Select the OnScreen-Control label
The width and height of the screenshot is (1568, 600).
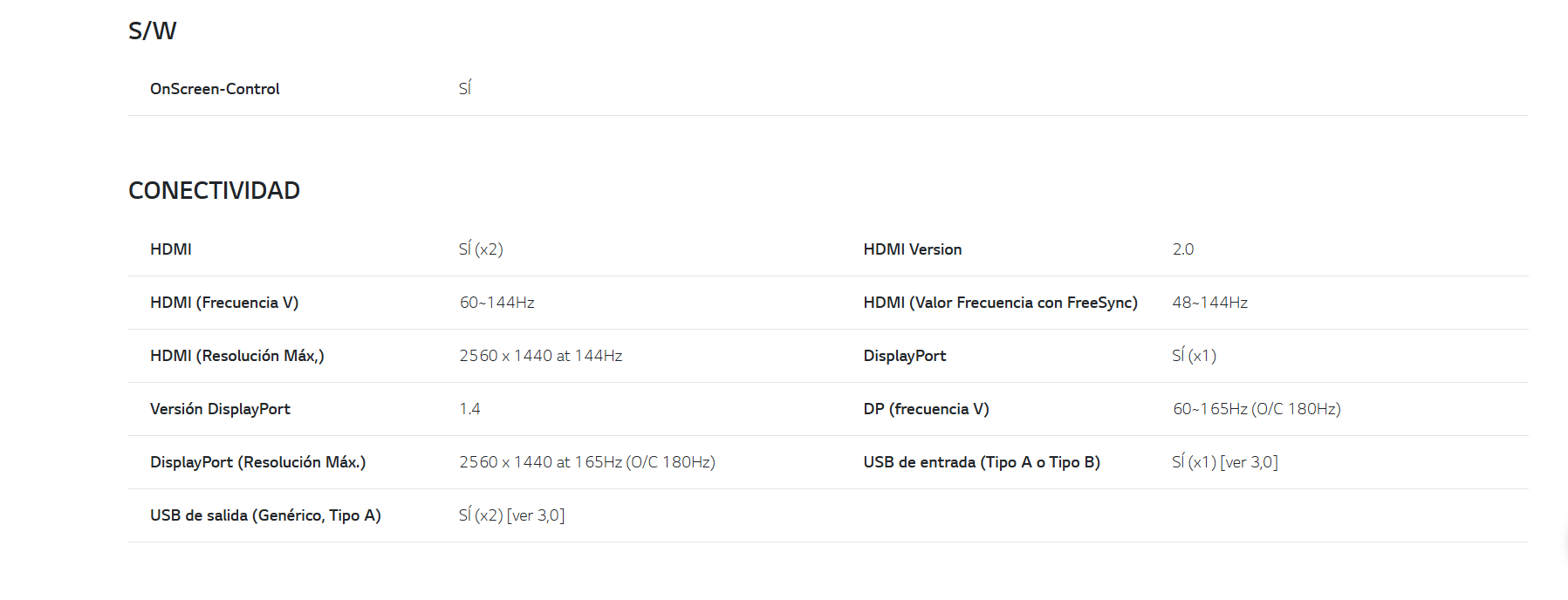click(x=215, y=89)
